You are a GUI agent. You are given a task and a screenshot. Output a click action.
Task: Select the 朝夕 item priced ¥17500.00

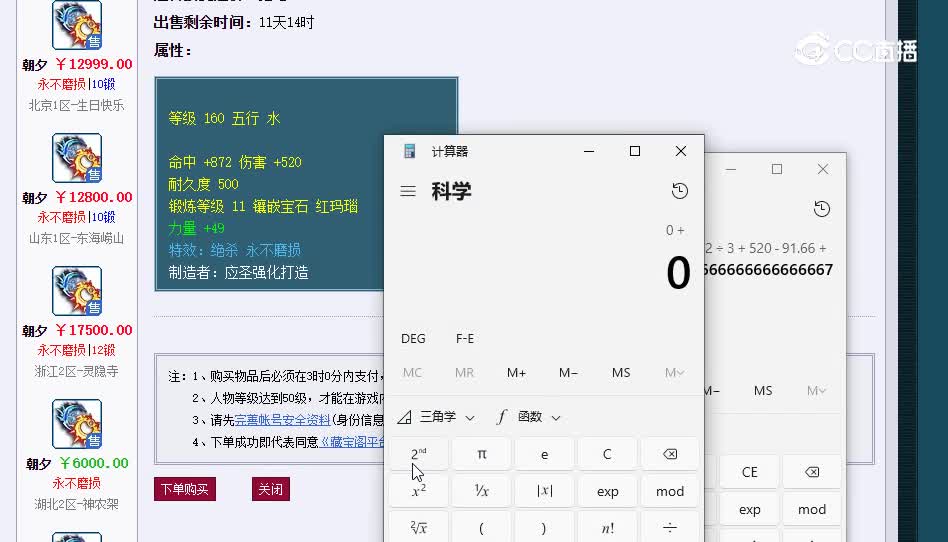point(77,291)
